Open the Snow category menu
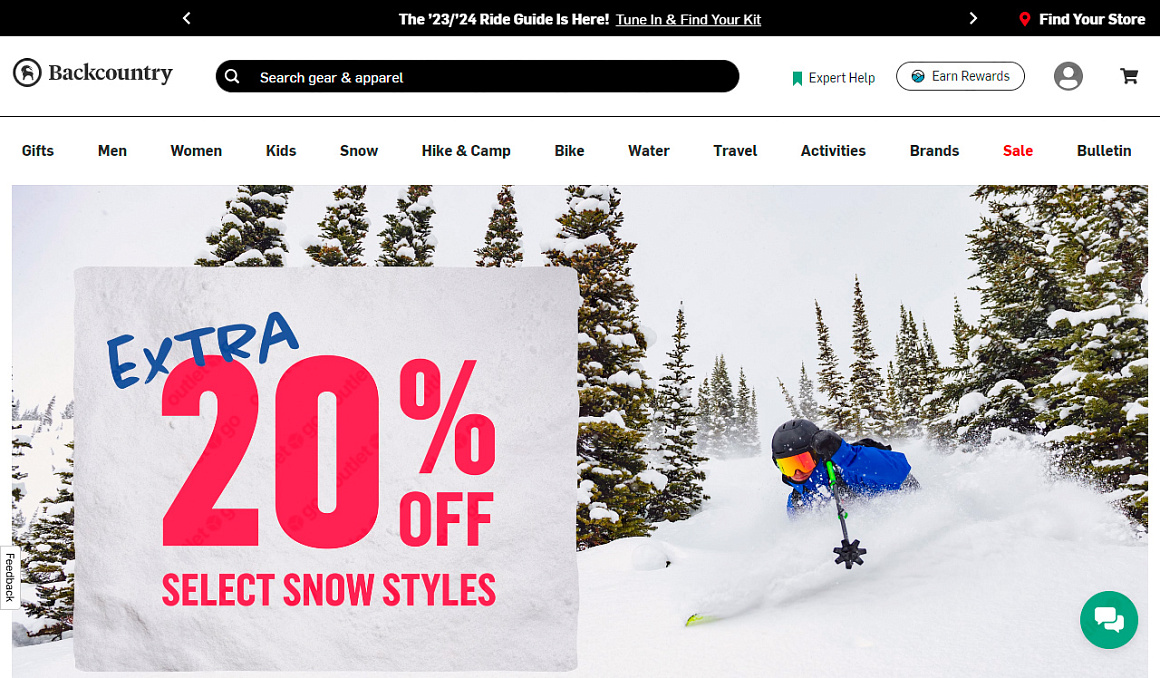The image size is (1160, 678). click(x=359, y=150)
